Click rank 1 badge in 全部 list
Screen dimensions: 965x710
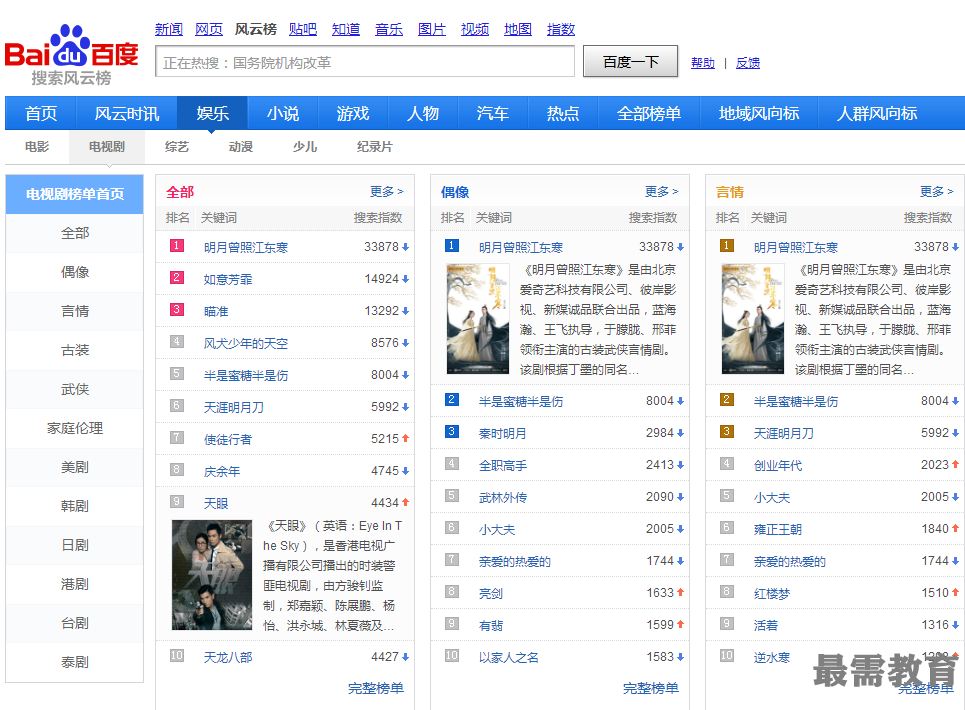[177, 246]
